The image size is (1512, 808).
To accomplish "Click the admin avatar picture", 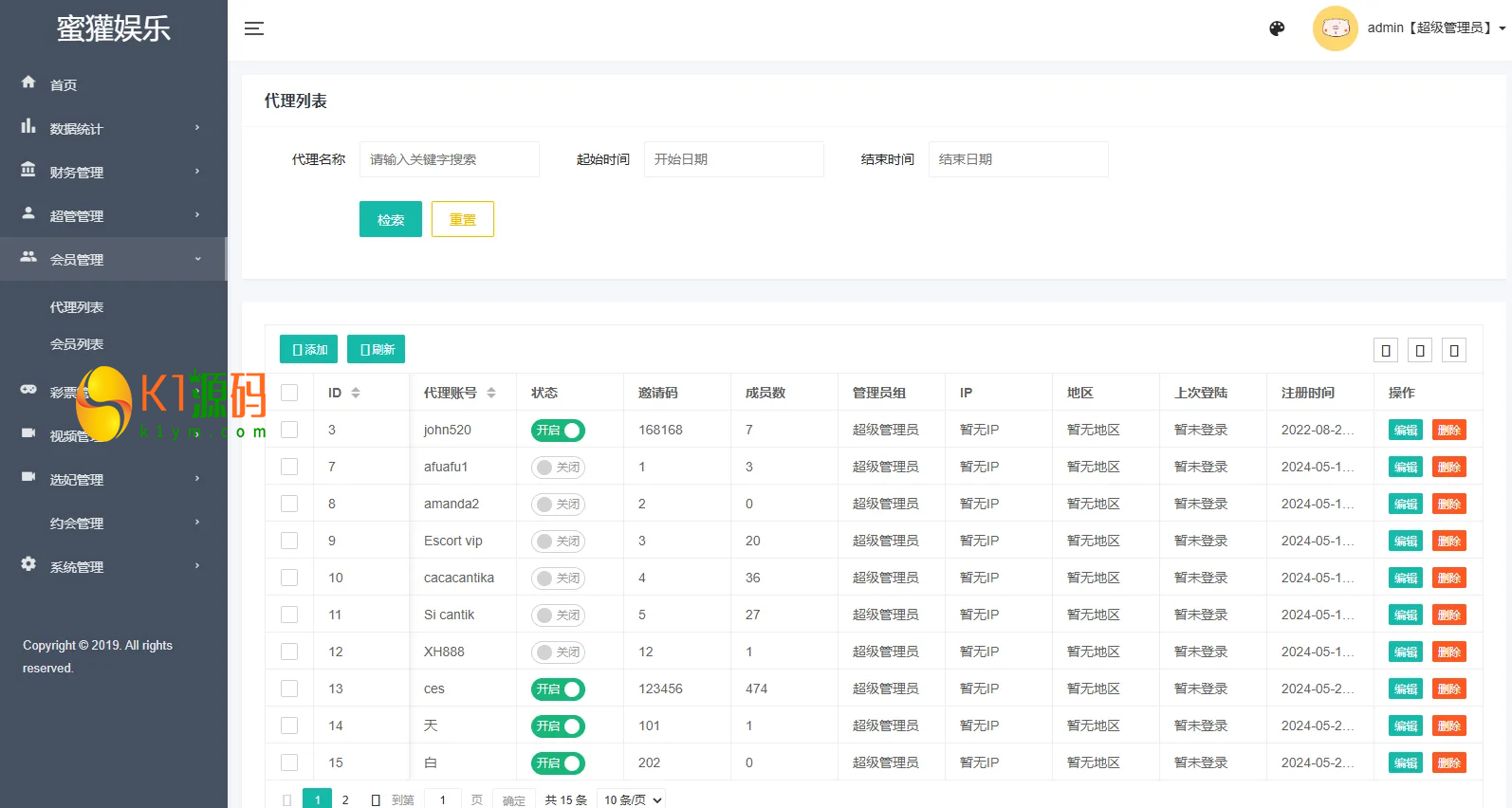I will coord(1336,28).
